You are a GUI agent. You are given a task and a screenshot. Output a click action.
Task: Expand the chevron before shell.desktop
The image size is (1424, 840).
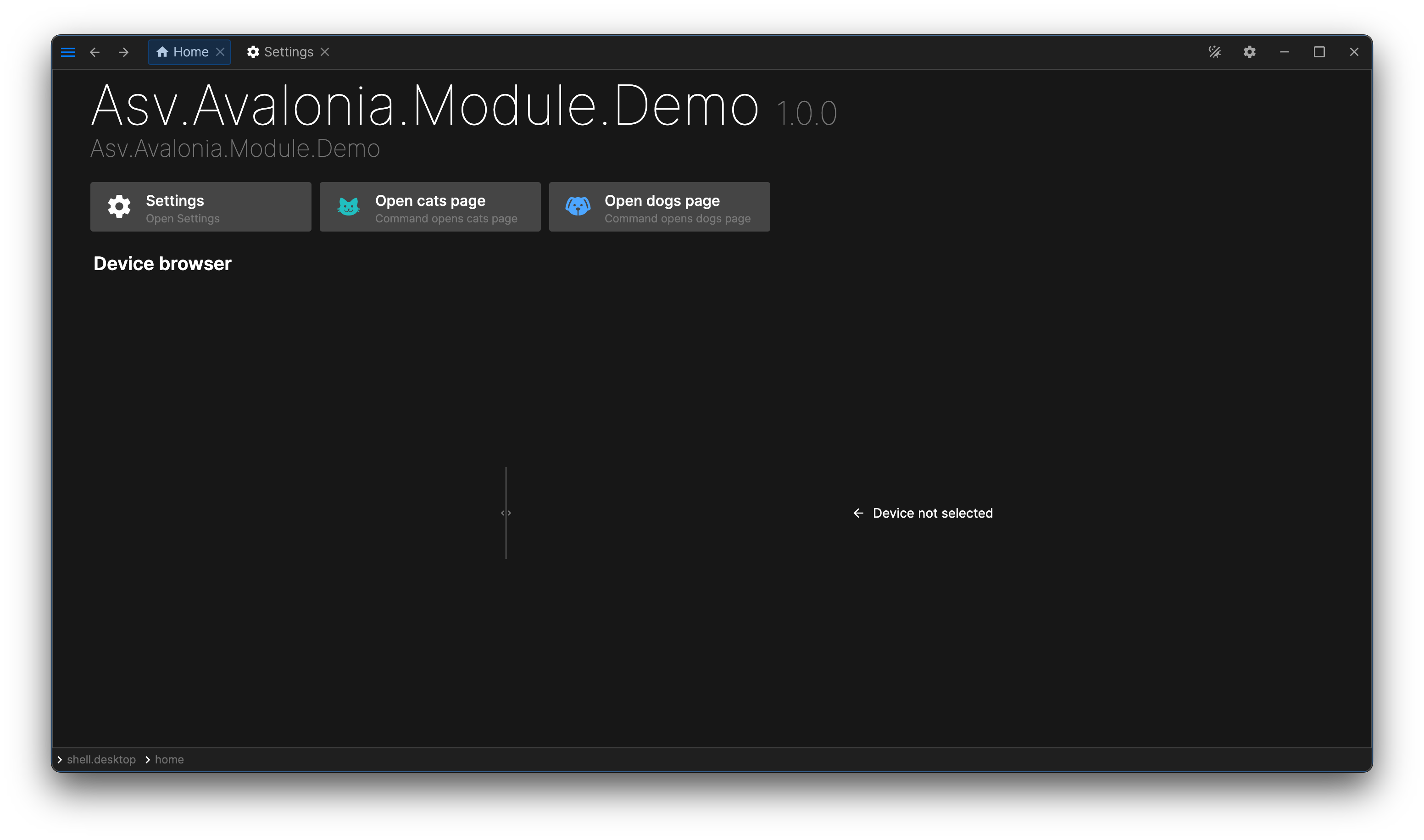[60, 760]
